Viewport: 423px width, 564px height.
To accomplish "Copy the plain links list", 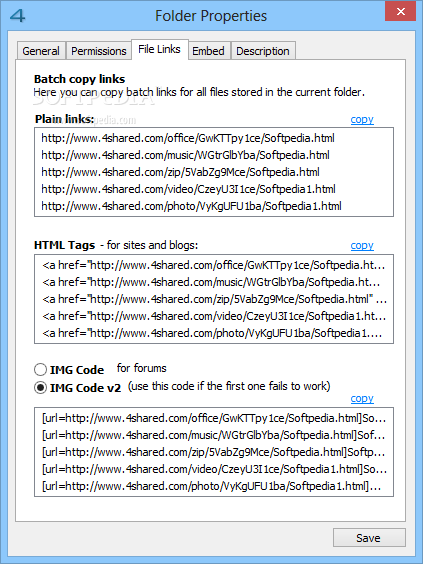I will [x=362, y=119].
